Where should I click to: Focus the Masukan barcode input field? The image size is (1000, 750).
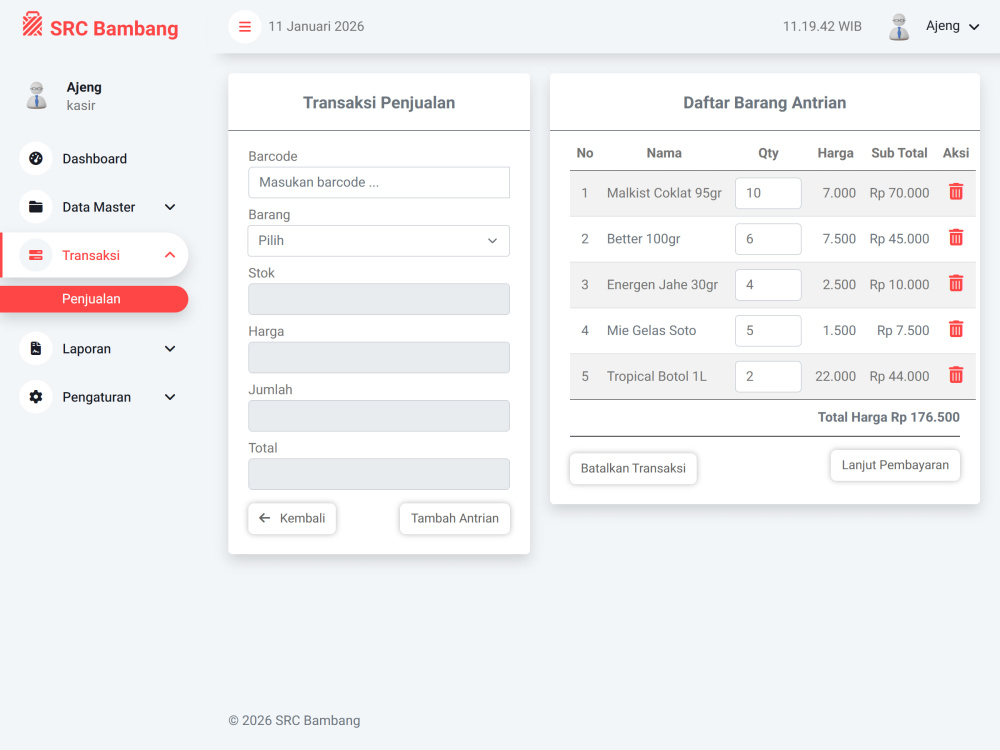click(x=379, y=182)
